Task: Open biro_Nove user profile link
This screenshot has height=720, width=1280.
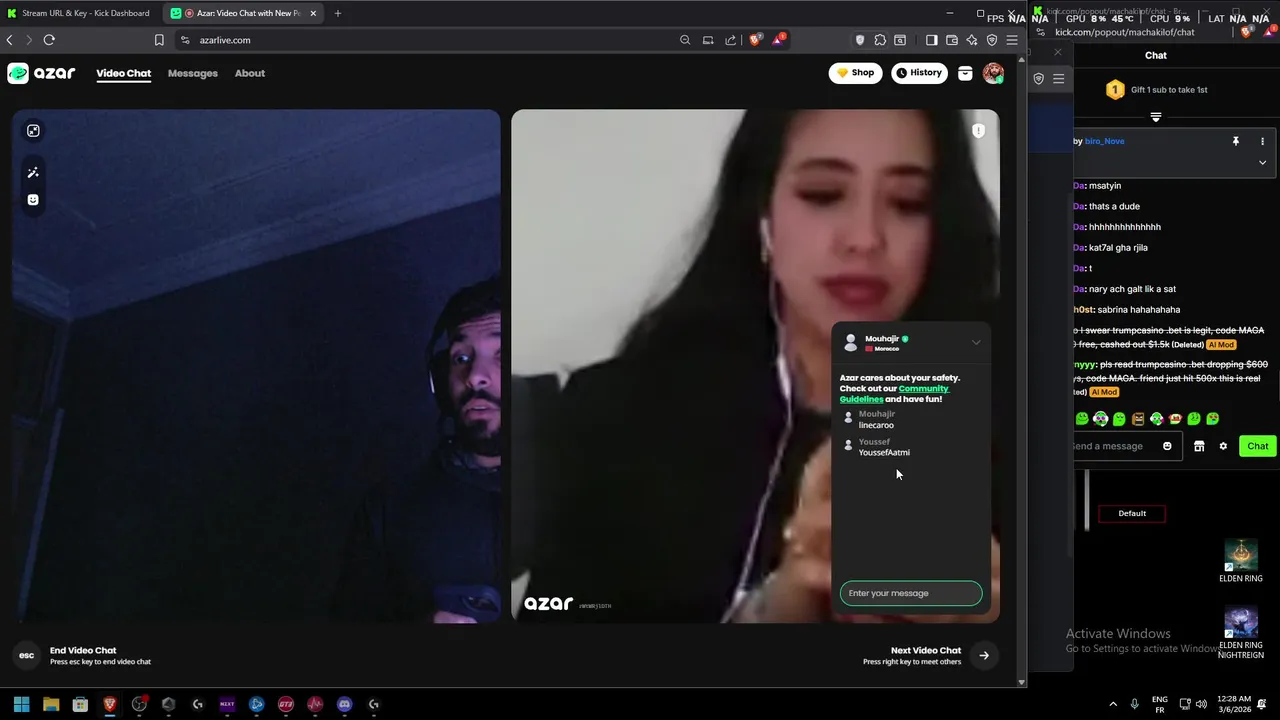Action: point(1105,141)
